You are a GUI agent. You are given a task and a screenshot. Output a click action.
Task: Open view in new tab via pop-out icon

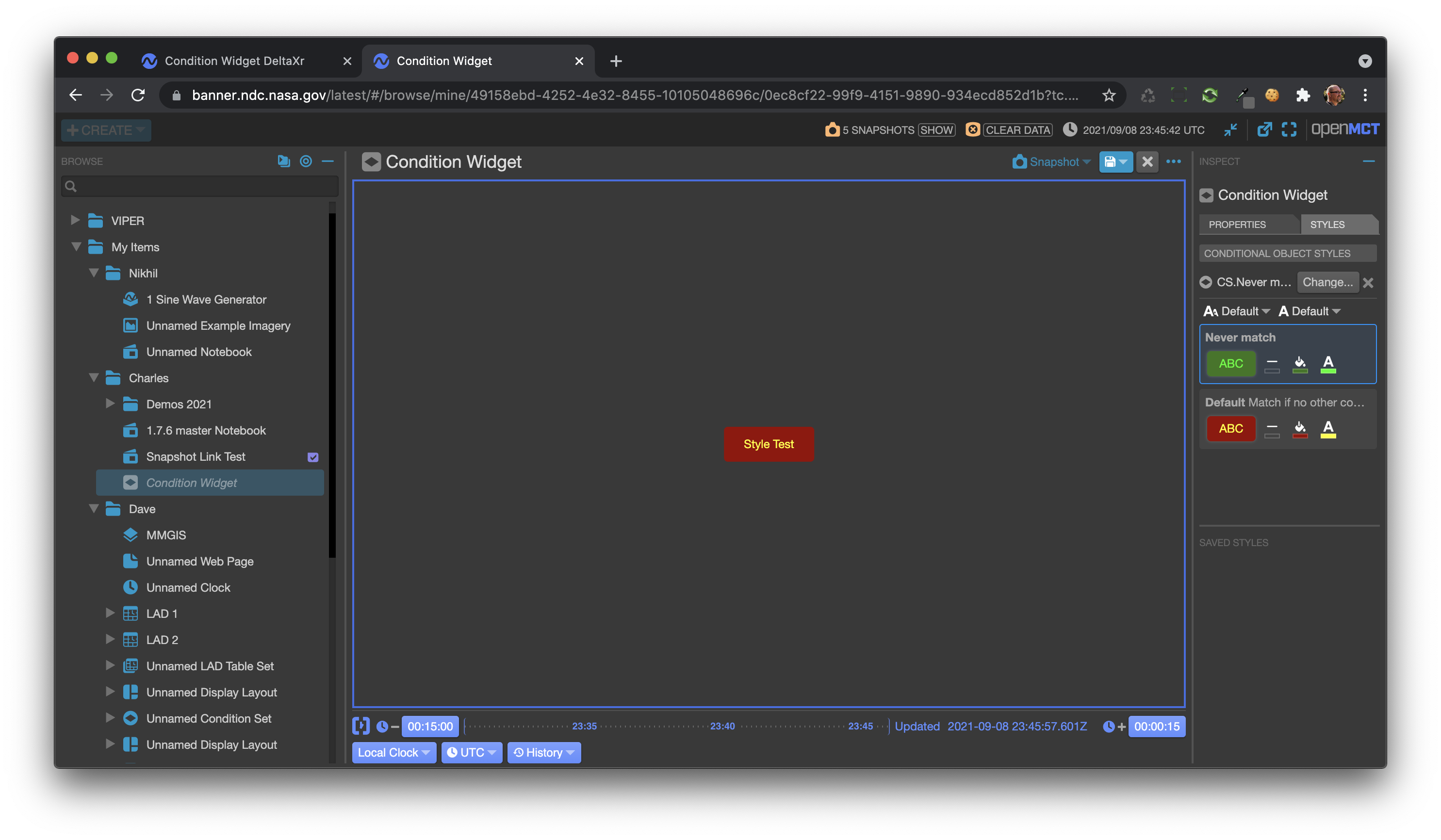point(1264,129)
